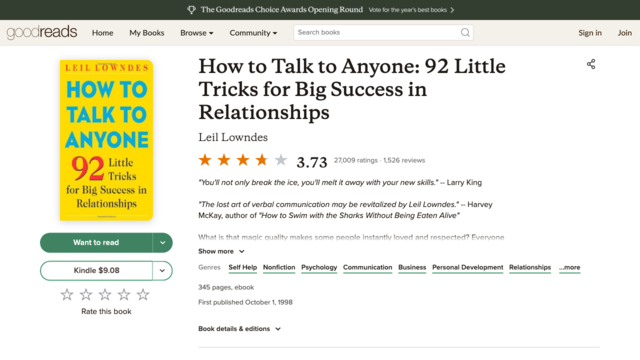Click '345 pages, ebook' text
This screenshot has height=360, width=640.
(226, 287)
